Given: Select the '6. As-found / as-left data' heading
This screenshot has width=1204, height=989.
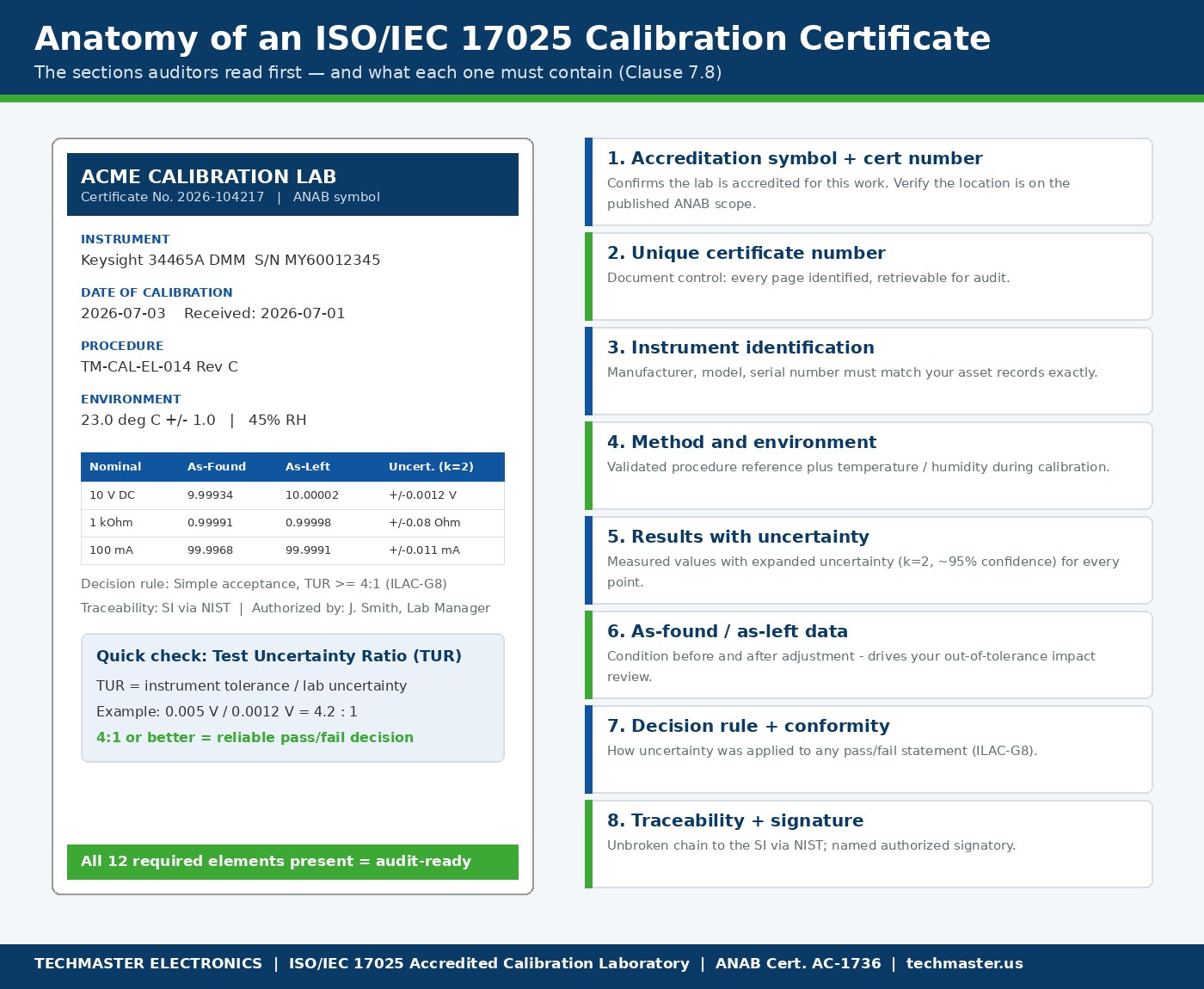Looking at the screenshot, I should pos(728,631).
